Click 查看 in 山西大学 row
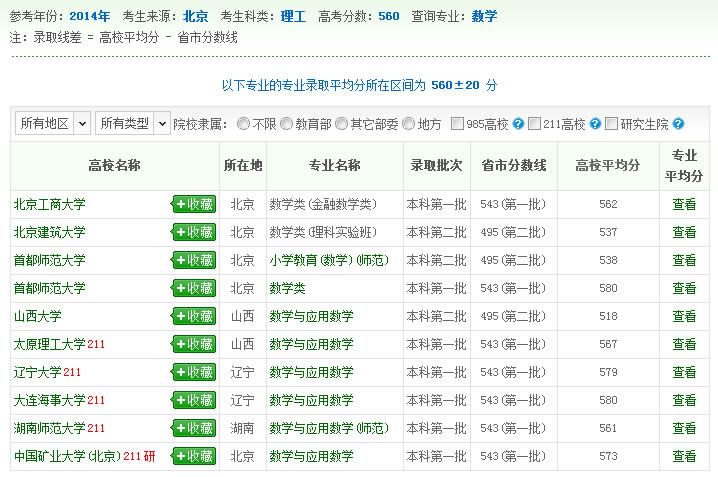718x477 pixels. coord(684,316)
